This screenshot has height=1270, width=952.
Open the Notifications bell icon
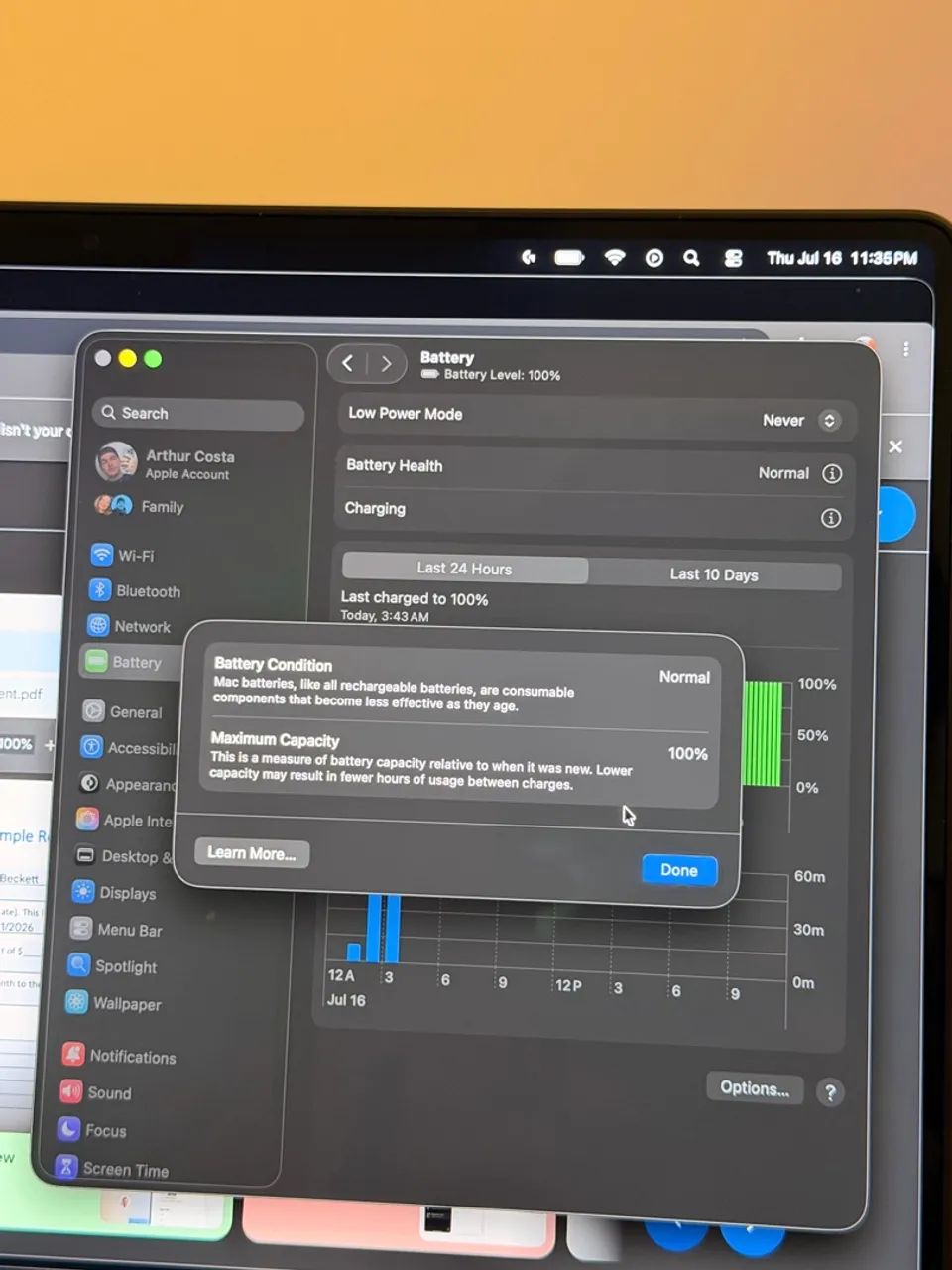(x=72, y=1055)
